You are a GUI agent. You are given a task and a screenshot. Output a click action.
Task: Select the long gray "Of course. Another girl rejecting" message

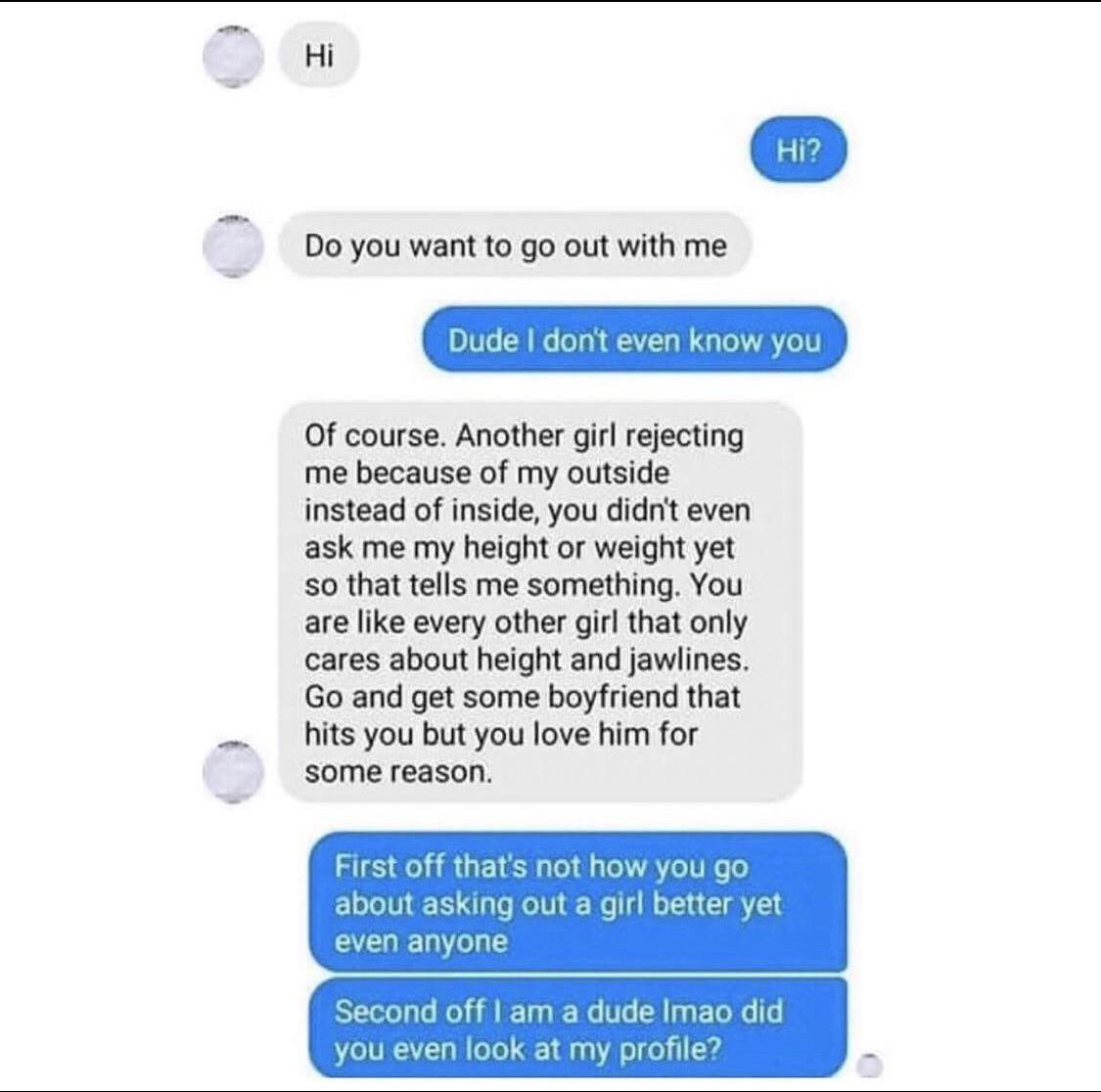(540, 603)
